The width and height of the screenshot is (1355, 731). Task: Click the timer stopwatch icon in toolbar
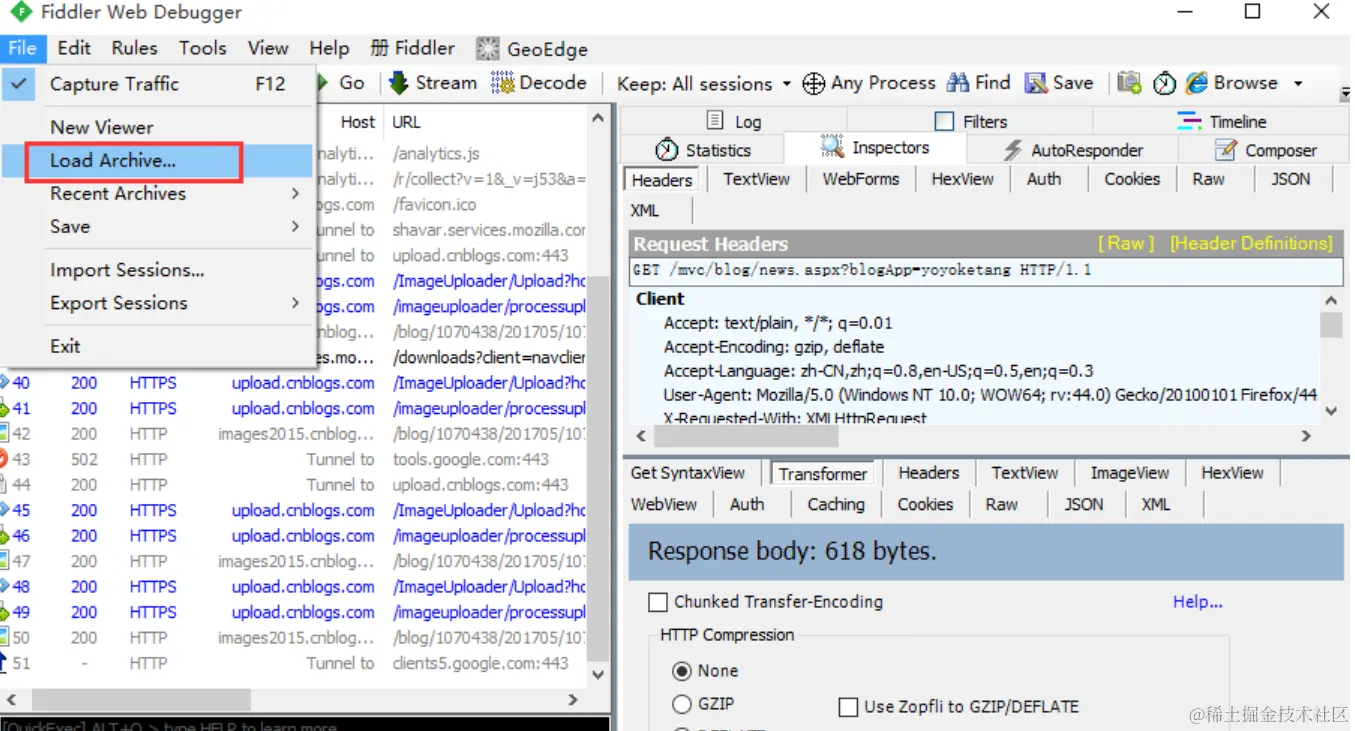1164,84
